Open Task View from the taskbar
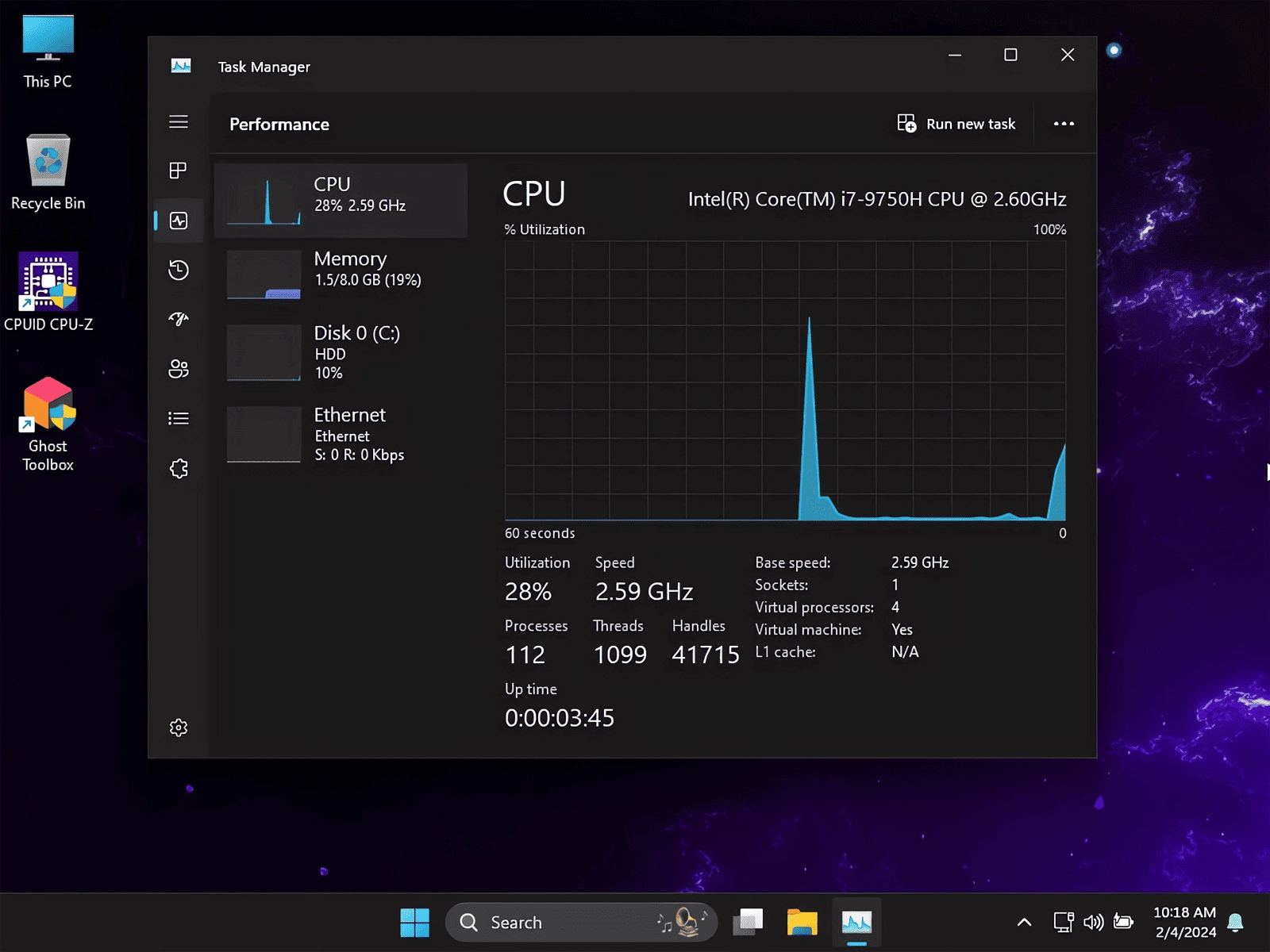The image size is (1270, 952). 748,923
